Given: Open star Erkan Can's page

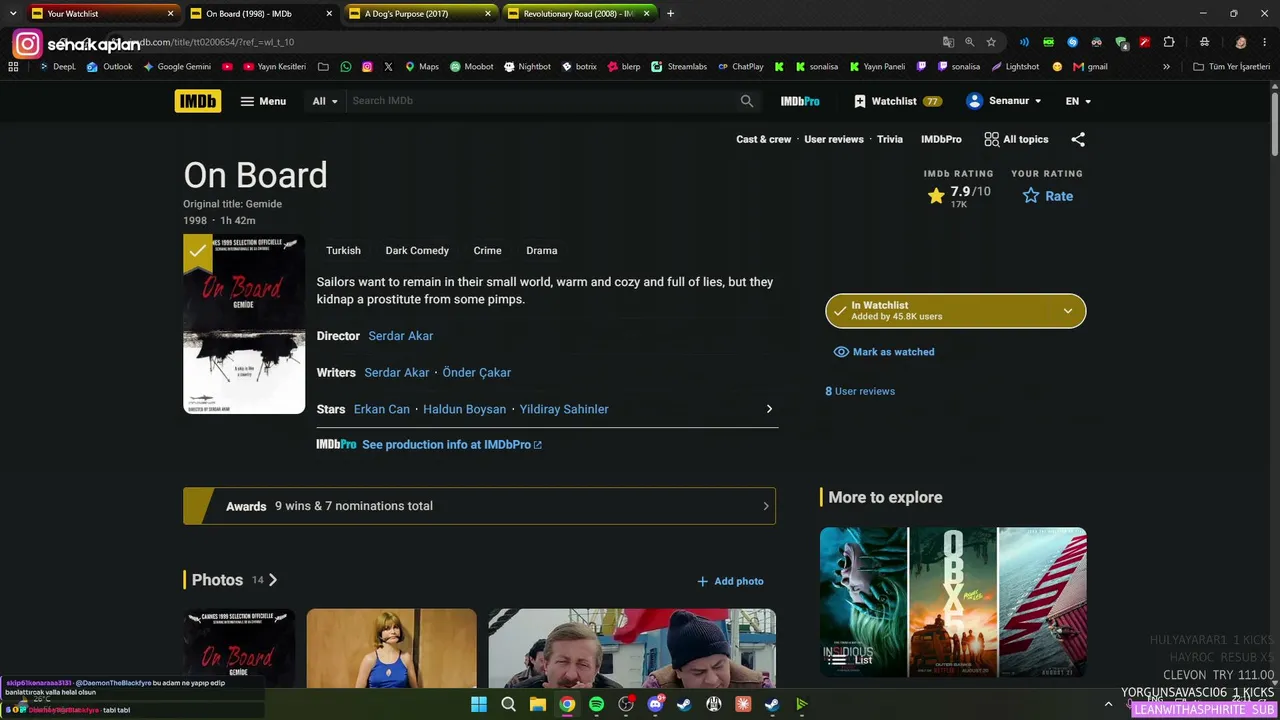Looking at the screenshot, I should pyautogui.click(x=382, y=409).
